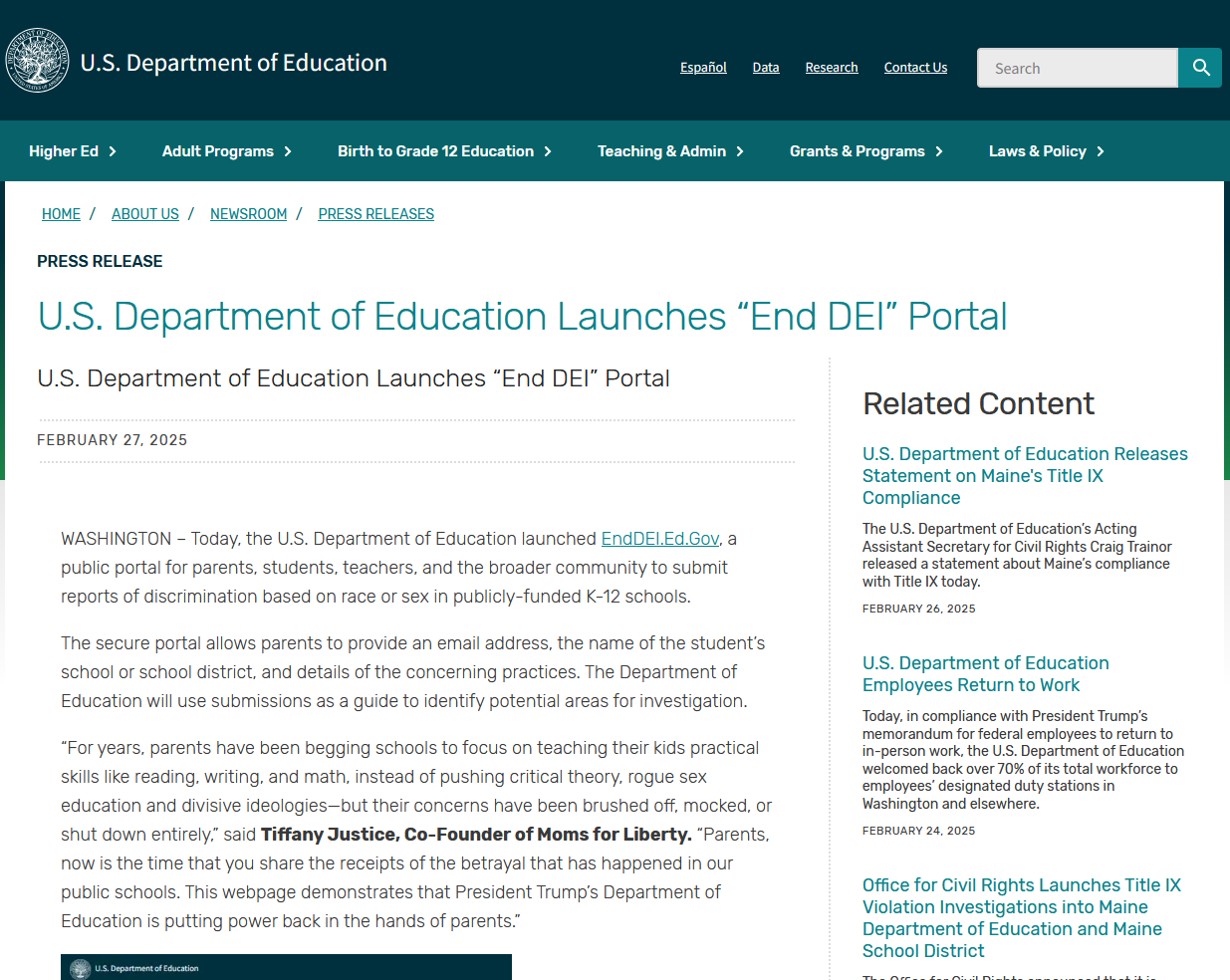
Task: Click inside the Search input field
Action: click(x=1078, y=68)
